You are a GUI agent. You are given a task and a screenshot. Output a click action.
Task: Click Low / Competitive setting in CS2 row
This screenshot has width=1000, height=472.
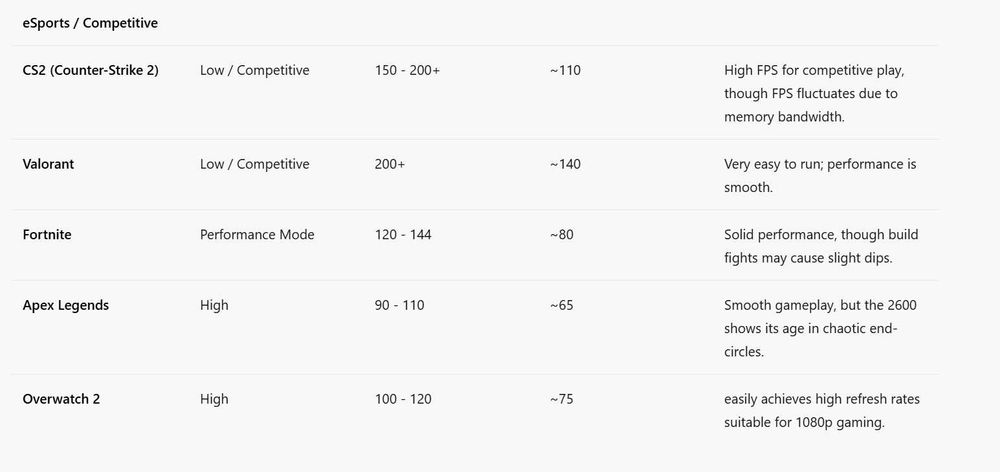pyautogui.click(x=254, y=70)
